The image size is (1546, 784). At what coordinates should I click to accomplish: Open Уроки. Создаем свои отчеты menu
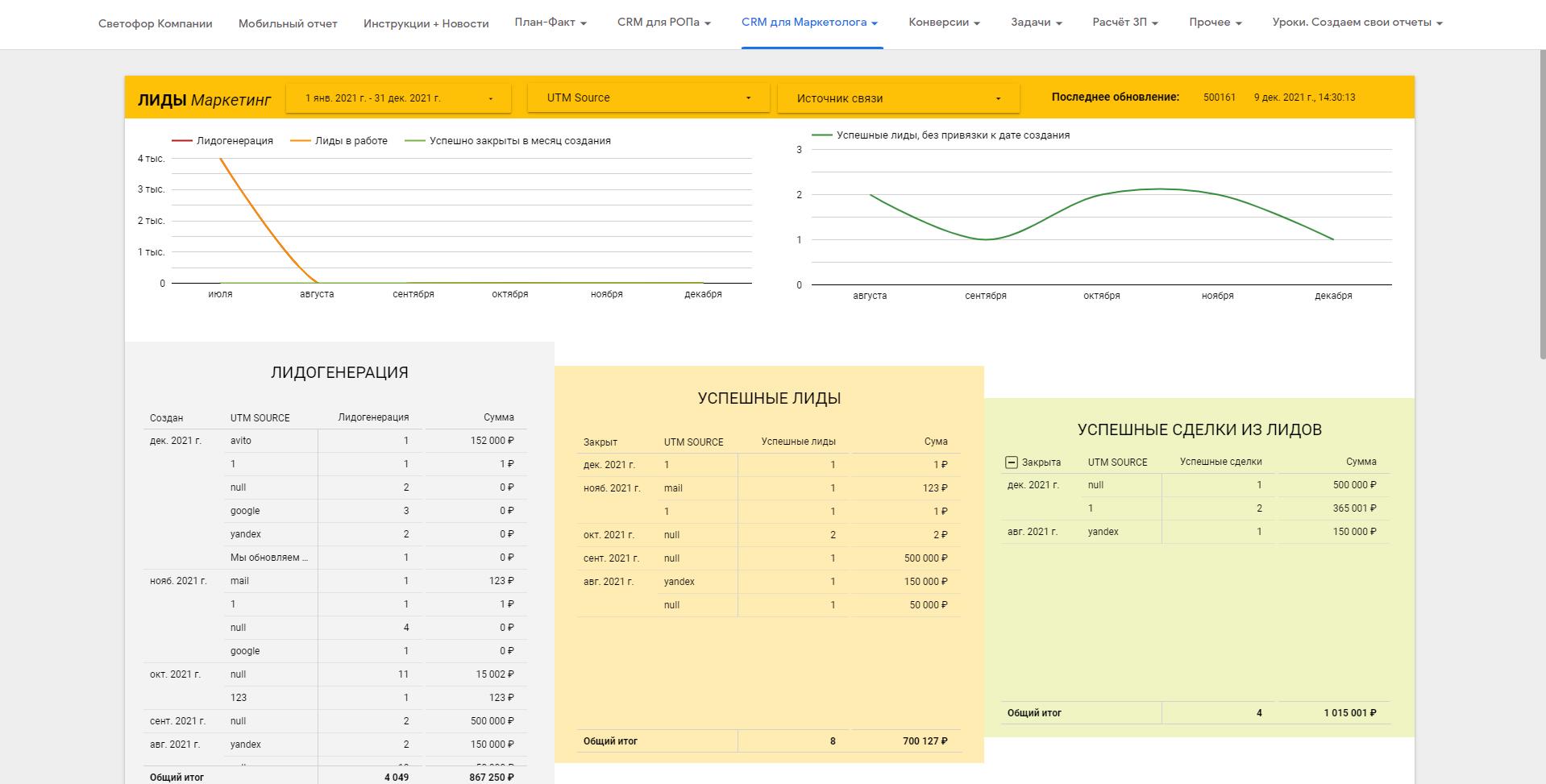tap(1357, 23)
